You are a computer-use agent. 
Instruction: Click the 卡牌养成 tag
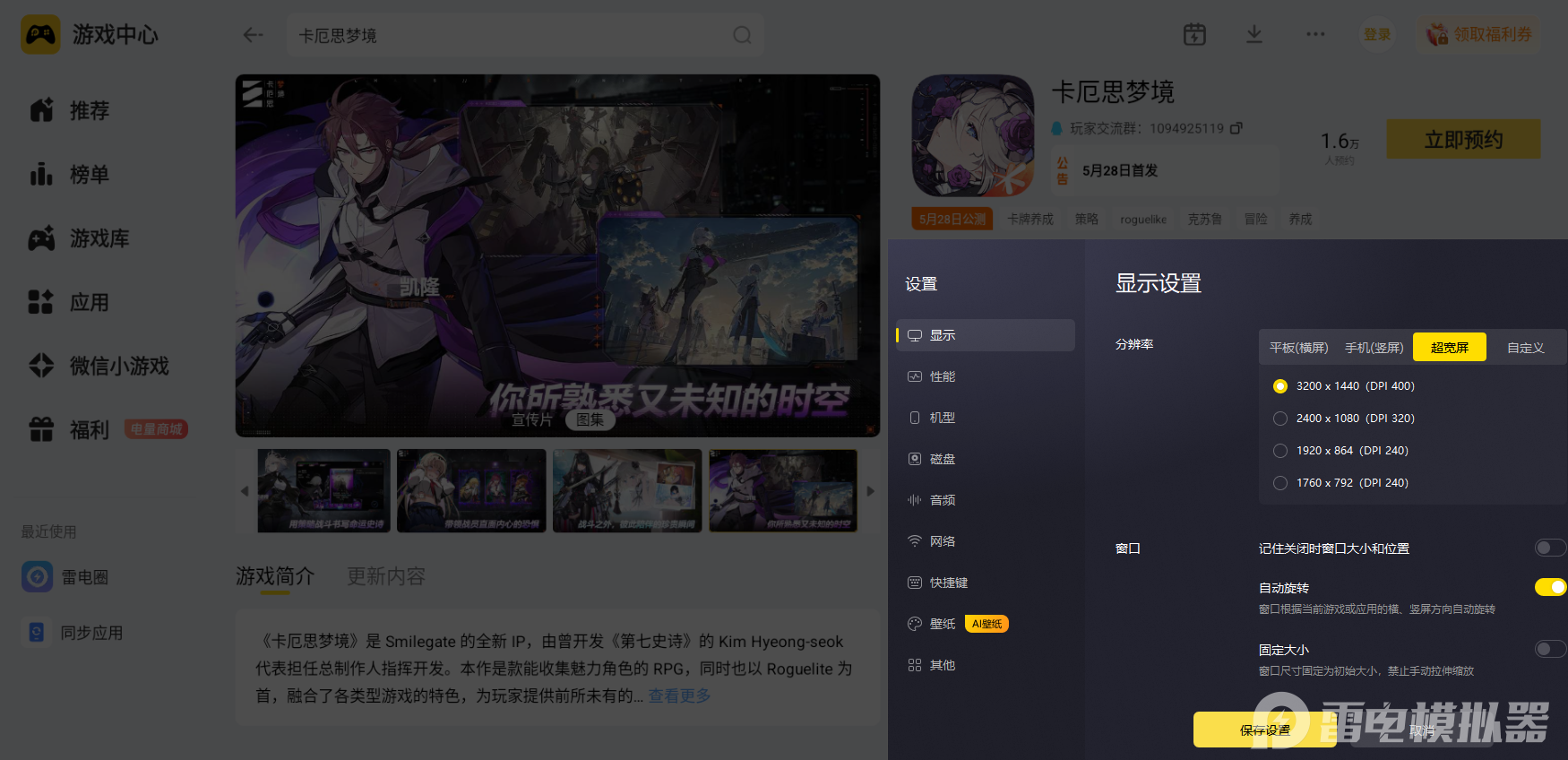point(1030,219)
